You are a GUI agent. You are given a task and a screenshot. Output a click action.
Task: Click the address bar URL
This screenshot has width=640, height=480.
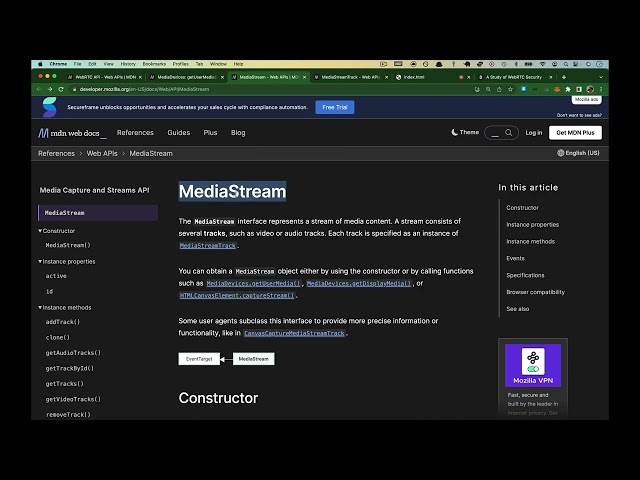pos(144,89)
